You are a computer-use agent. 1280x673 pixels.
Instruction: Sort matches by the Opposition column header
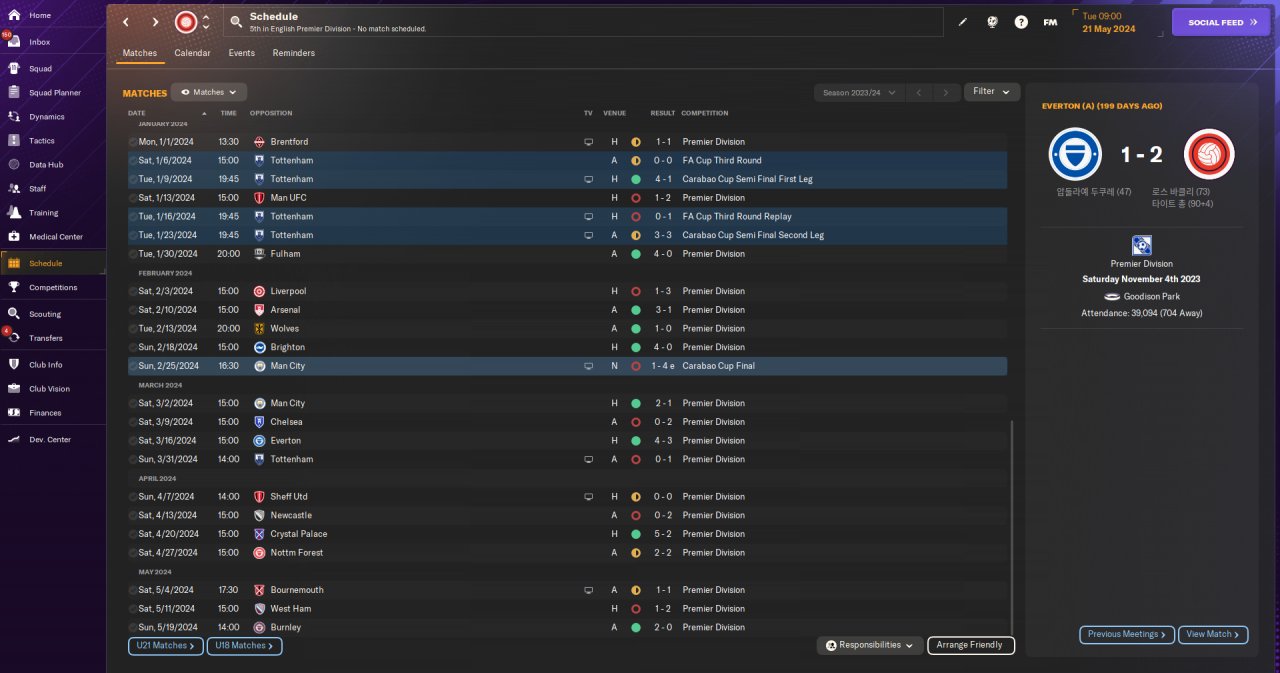click(x=271, y=113)
